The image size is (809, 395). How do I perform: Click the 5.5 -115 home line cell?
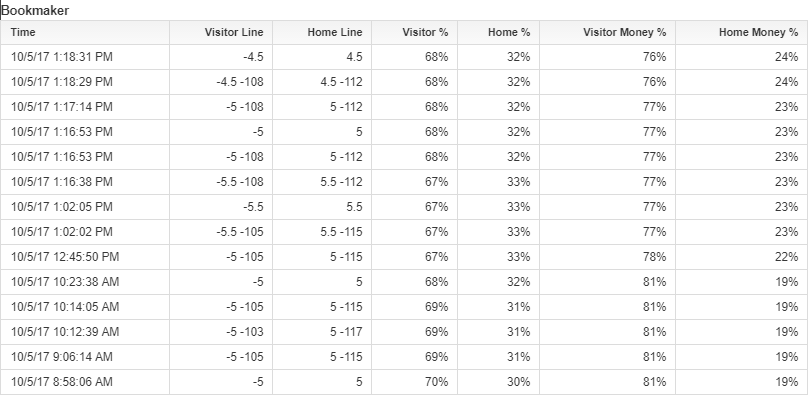pos(322,232)
